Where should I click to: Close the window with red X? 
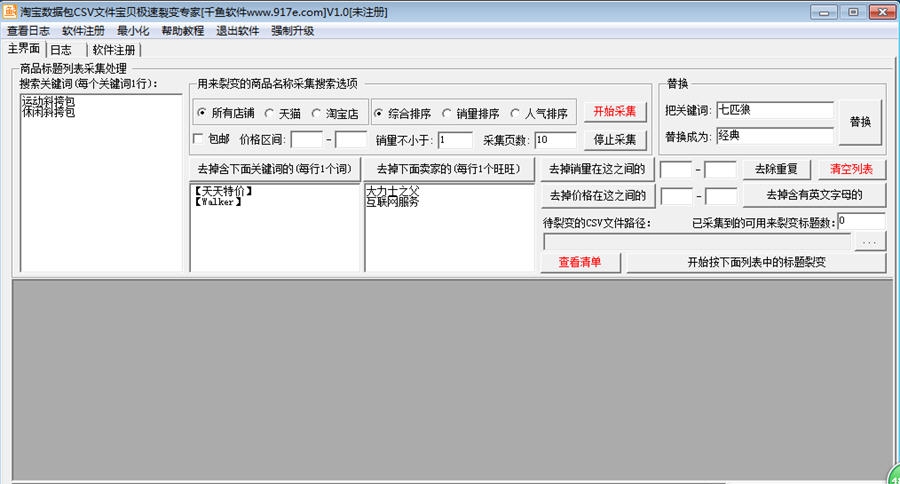(882, 11)
